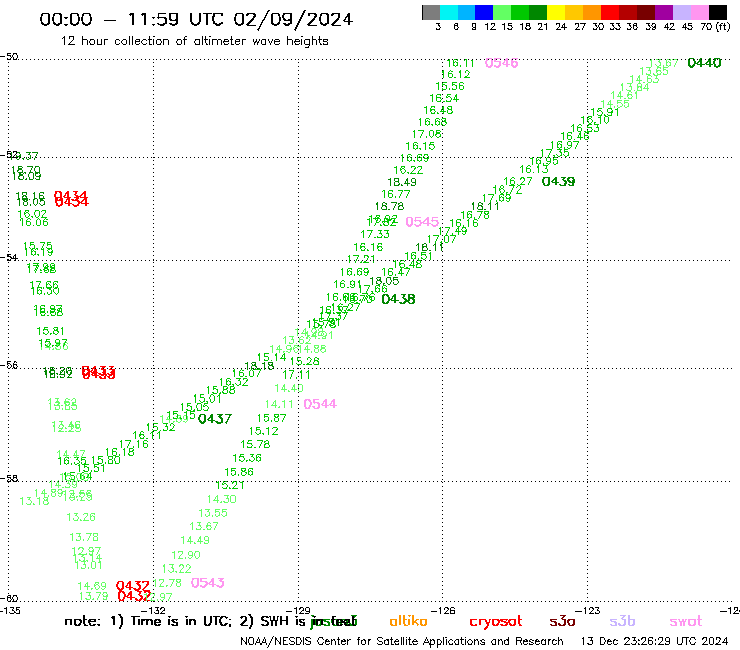Click the wave height value 13.22

[177, 569]
